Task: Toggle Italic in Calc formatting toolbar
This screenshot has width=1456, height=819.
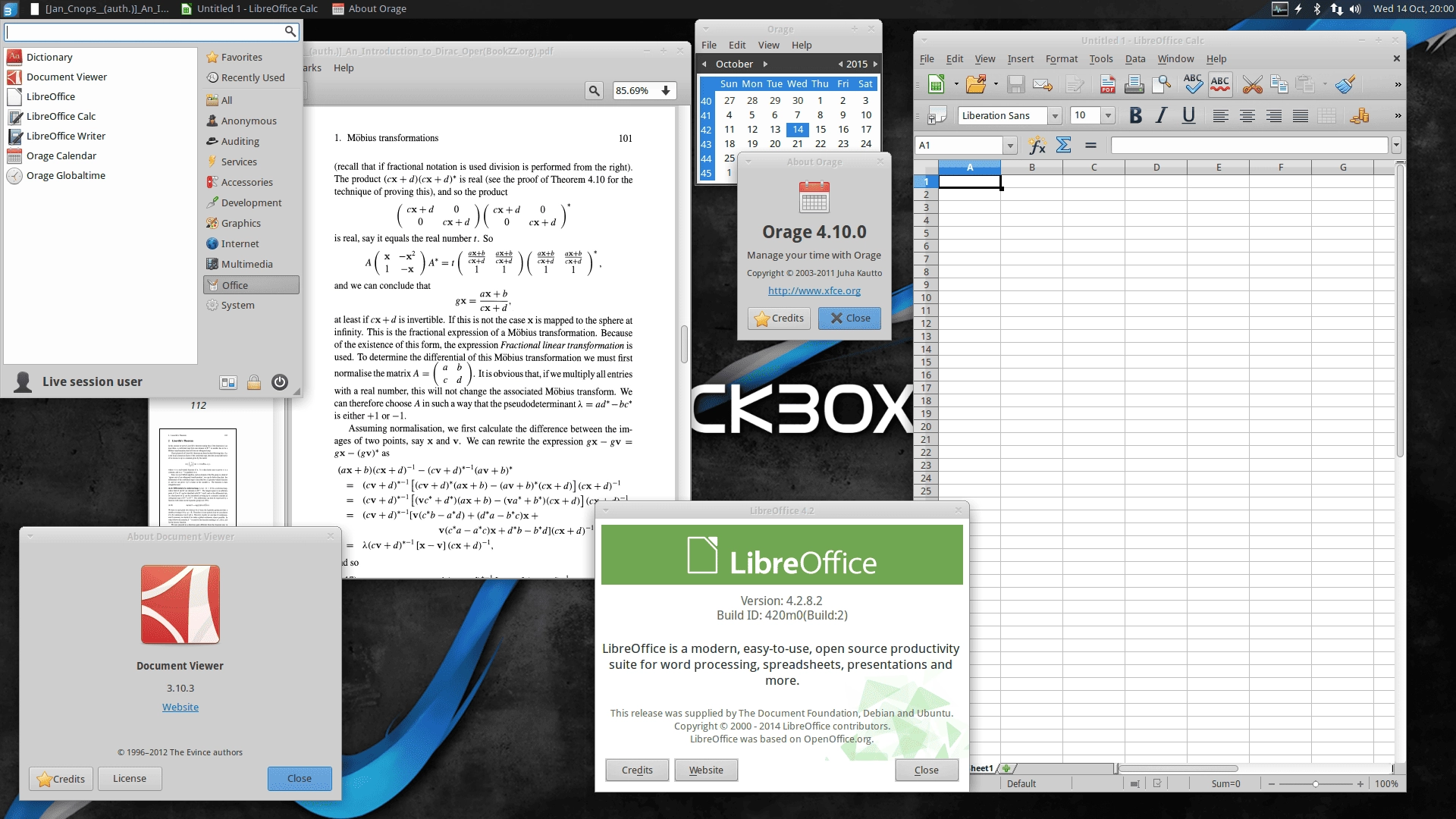Action: click(1161, 116)
